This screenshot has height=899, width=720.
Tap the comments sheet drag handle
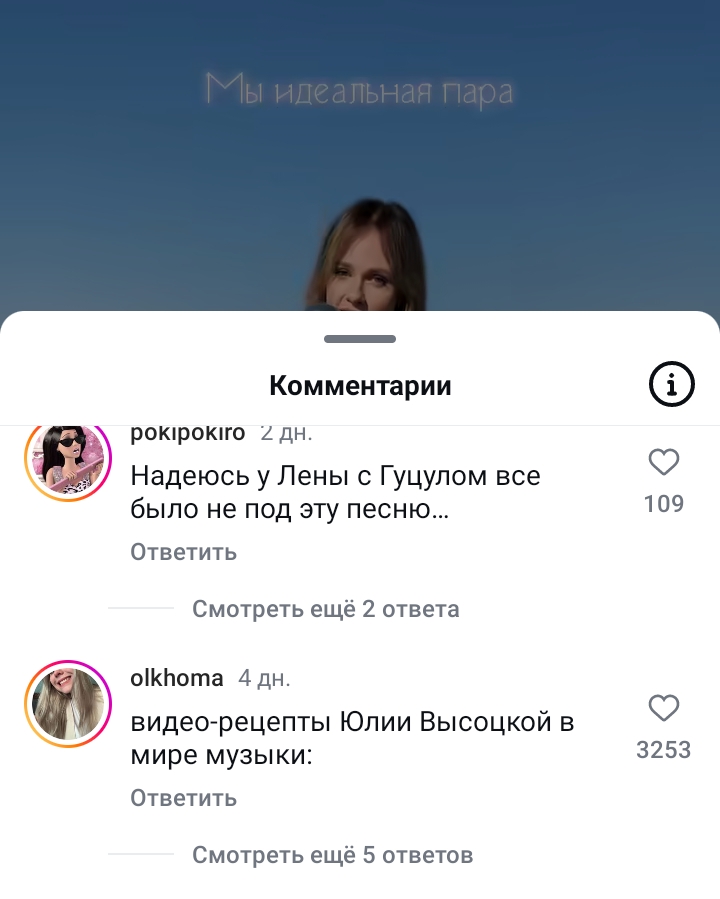click(x=360, y=339)
